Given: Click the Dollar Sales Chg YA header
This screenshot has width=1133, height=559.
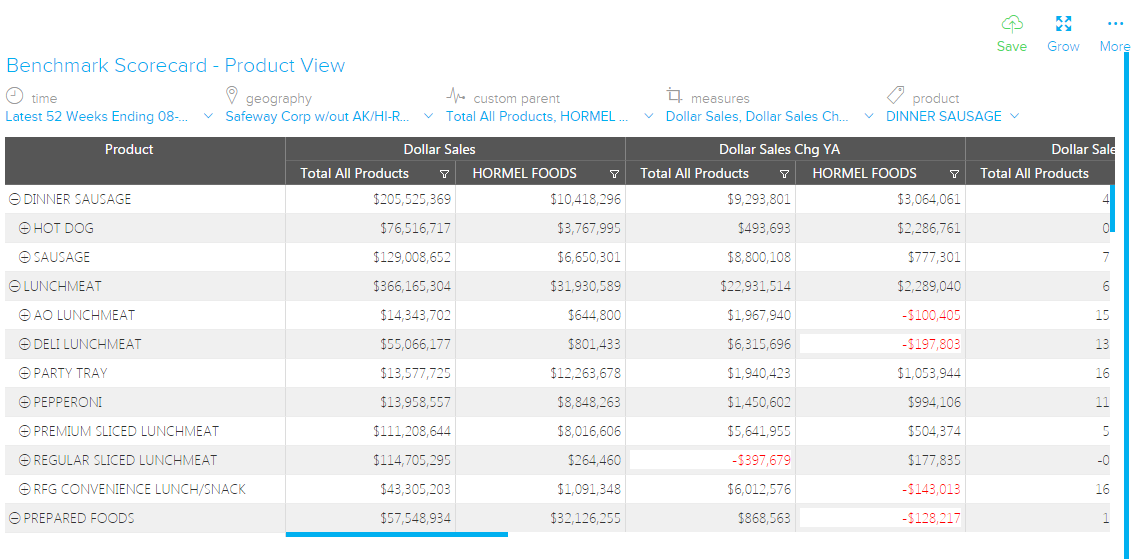Looking at the screenshot, I should coord(779,149).
